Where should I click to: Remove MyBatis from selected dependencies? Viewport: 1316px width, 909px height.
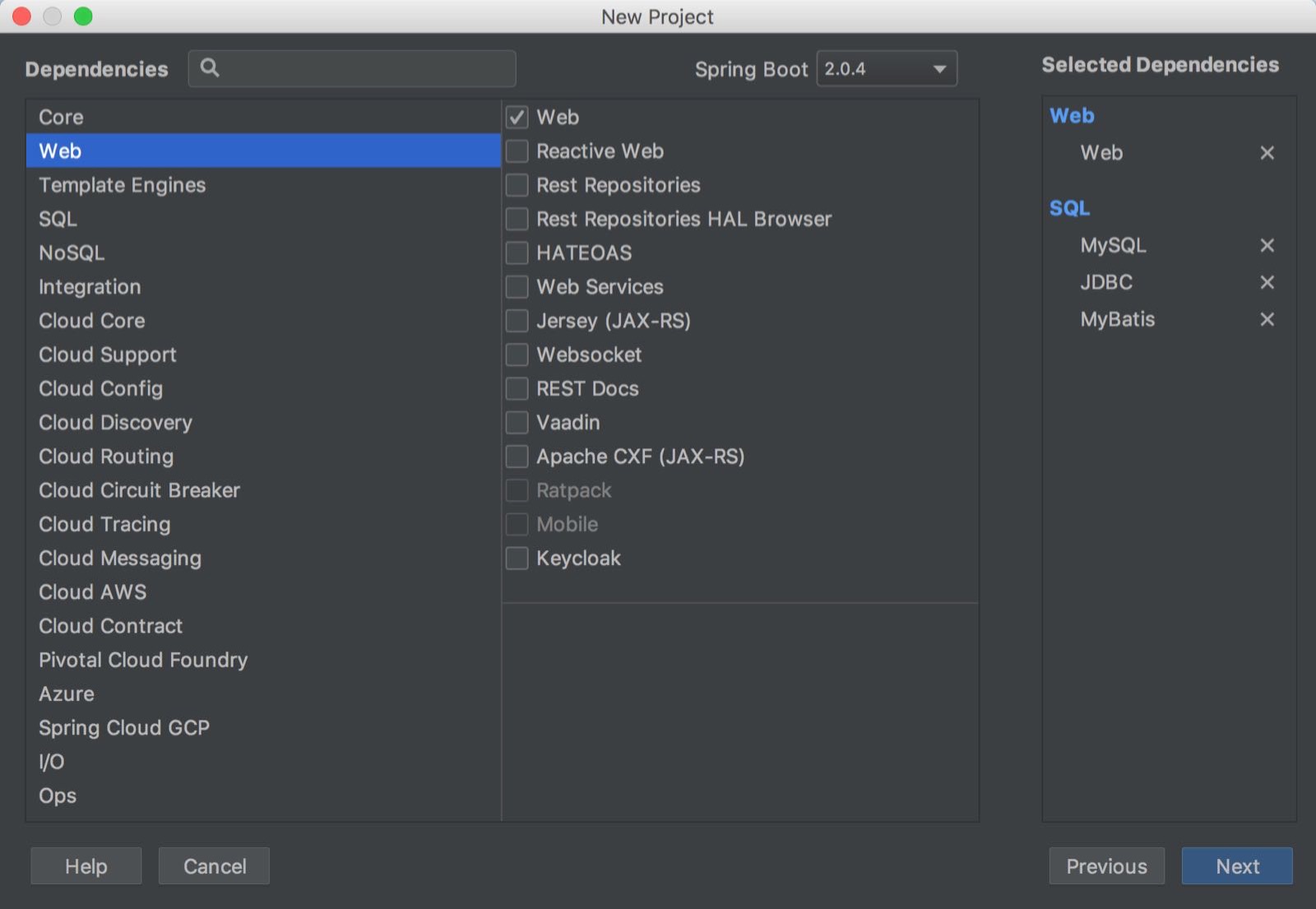[1267, 319]
